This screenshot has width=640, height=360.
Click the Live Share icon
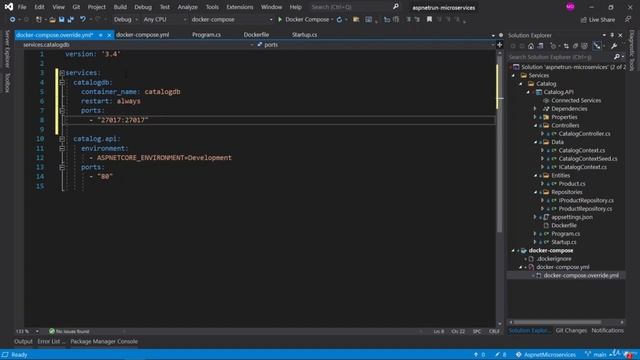584,20
